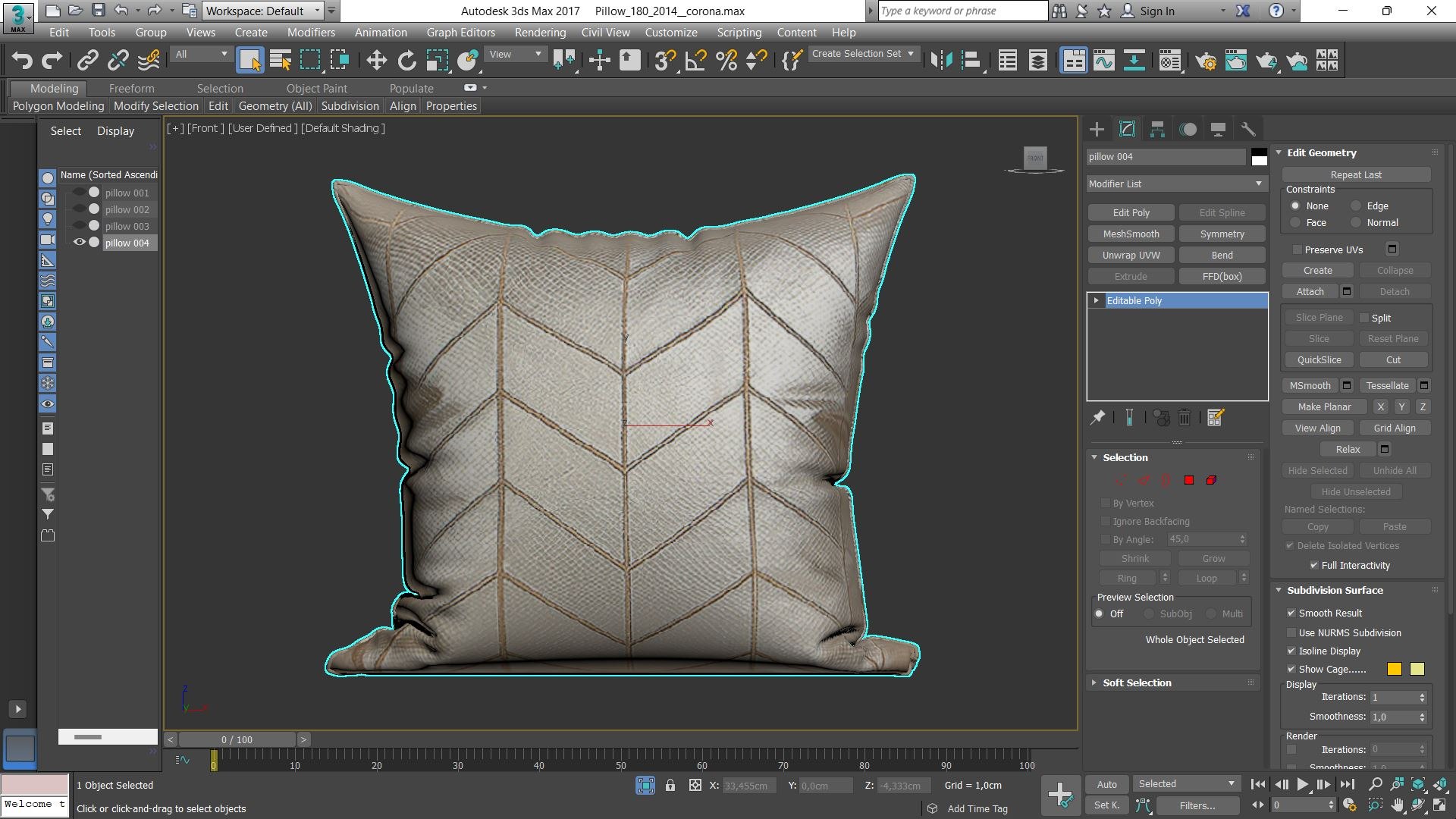Enable the Preserve UVs checkbox

tap(1297, 249)
